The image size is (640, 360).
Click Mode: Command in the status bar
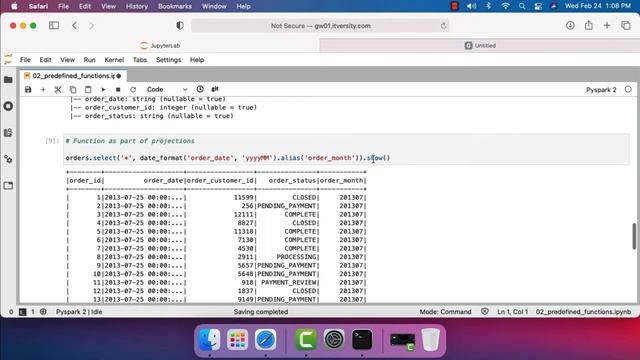pos(445,311)
